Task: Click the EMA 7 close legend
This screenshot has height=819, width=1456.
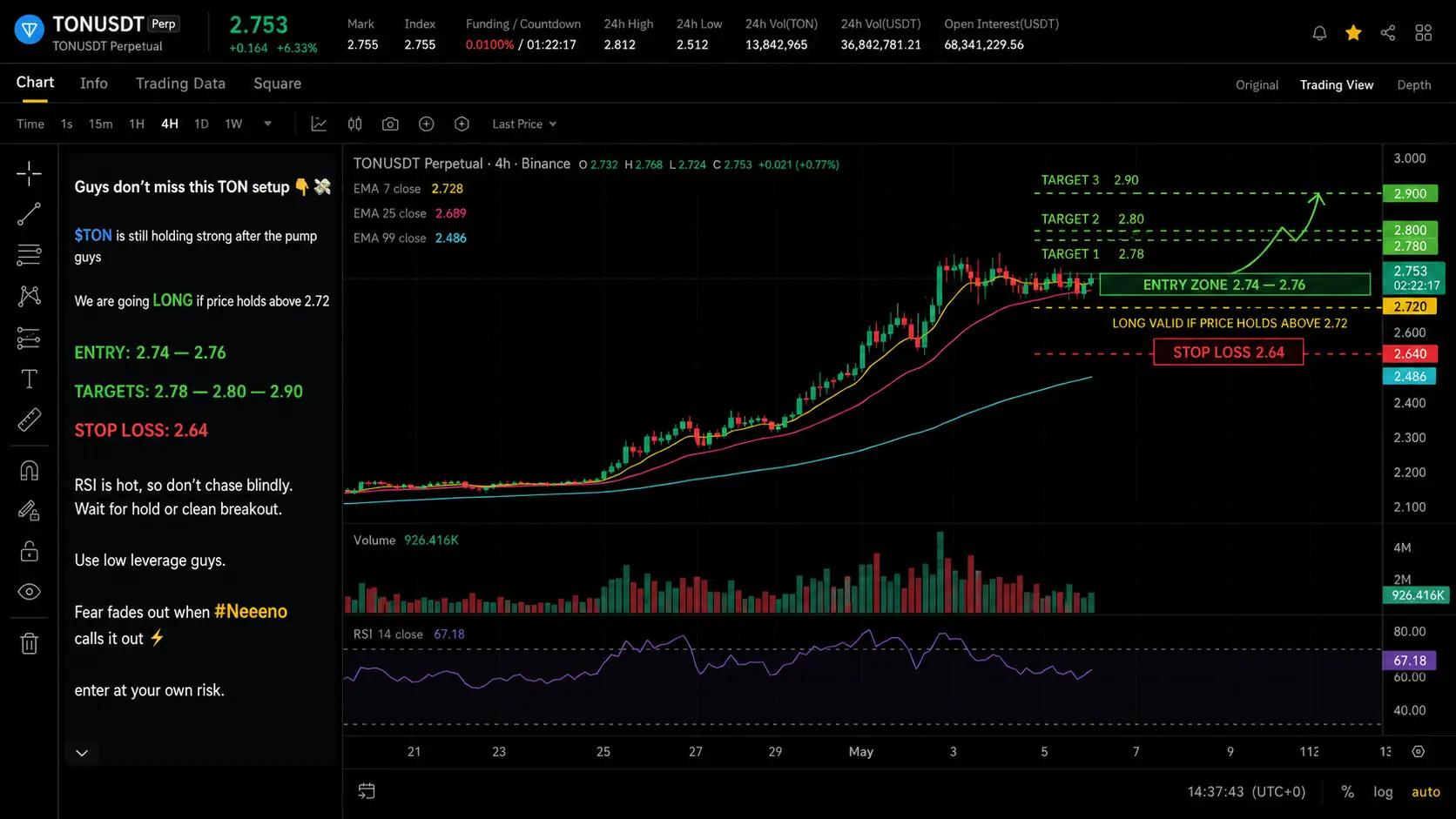Action: (x=408, y=189)
